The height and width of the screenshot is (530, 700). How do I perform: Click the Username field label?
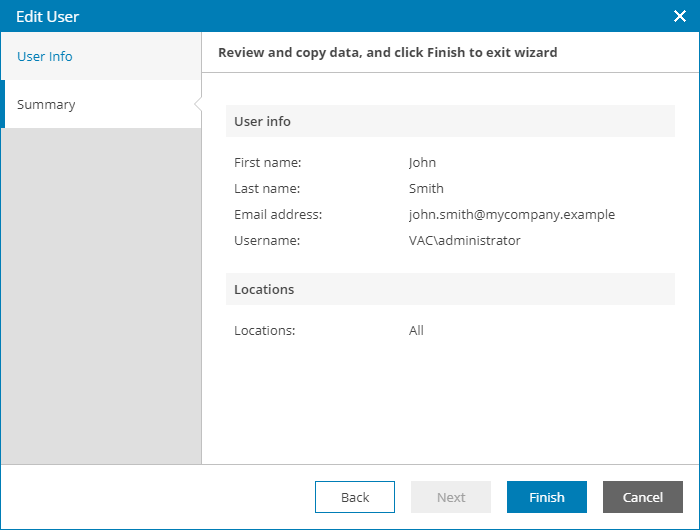point(267,240)
